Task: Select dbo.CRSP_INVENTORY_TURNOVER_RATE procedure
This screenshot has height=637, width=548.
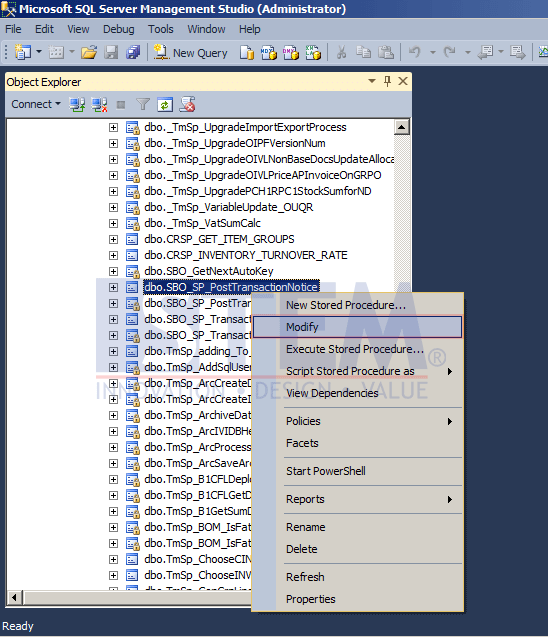Action: tap(246, 256)
